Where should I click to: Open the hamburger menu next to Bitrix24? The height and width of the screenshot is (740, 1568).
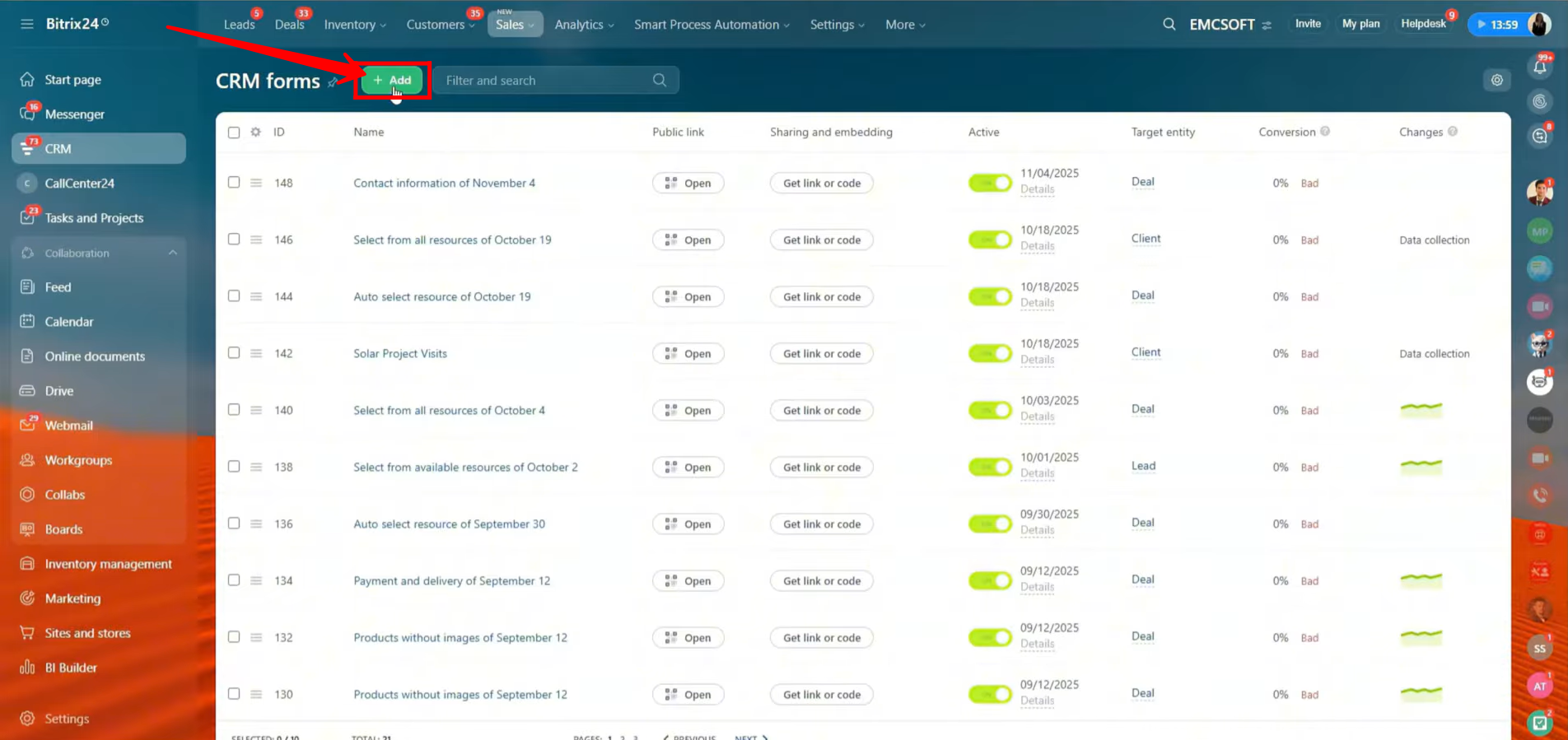[x=27, y=24]
